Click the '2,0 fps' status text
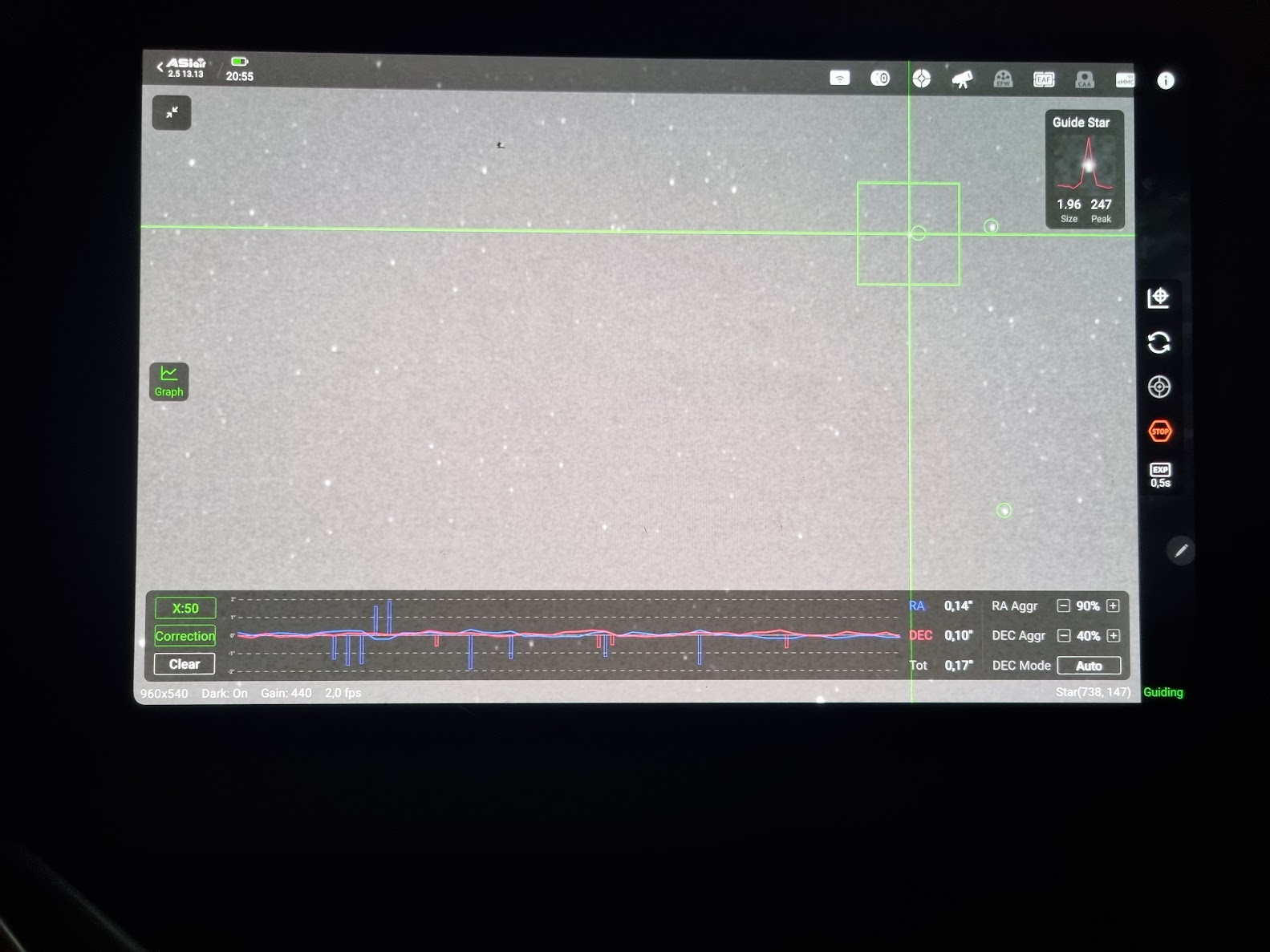 click(x=343, y=693)
